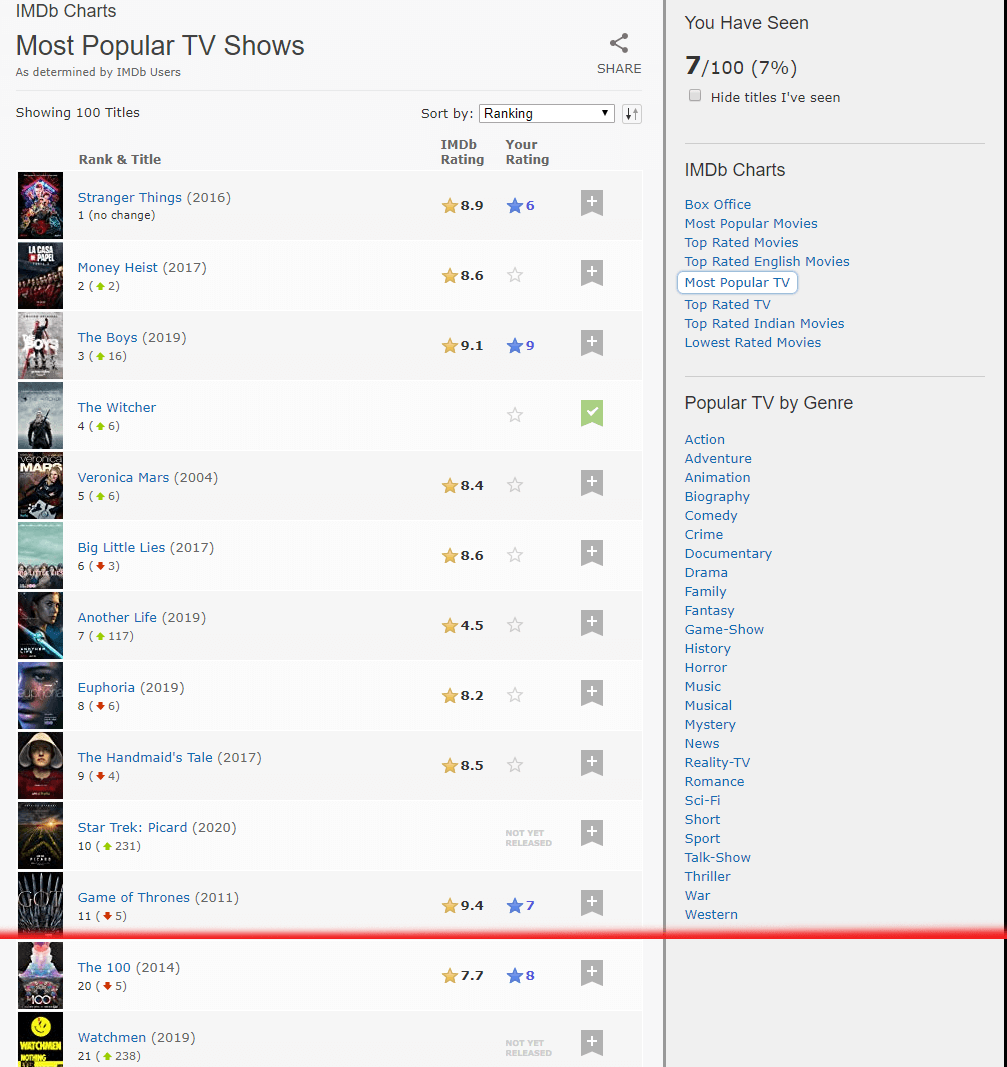Click The Boys poster thumbnail
The width and height of the screenshot is (1007, 1067).
(x=40, y=345)
